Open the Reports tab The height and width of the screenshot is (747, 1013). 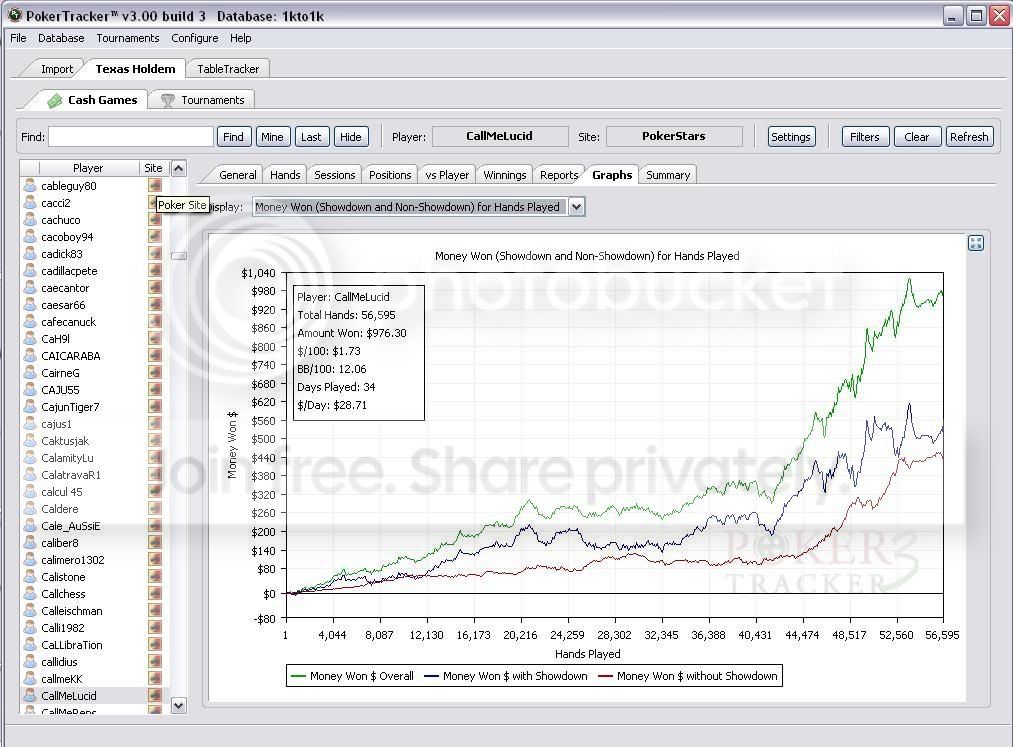click(x=559, y=174)
